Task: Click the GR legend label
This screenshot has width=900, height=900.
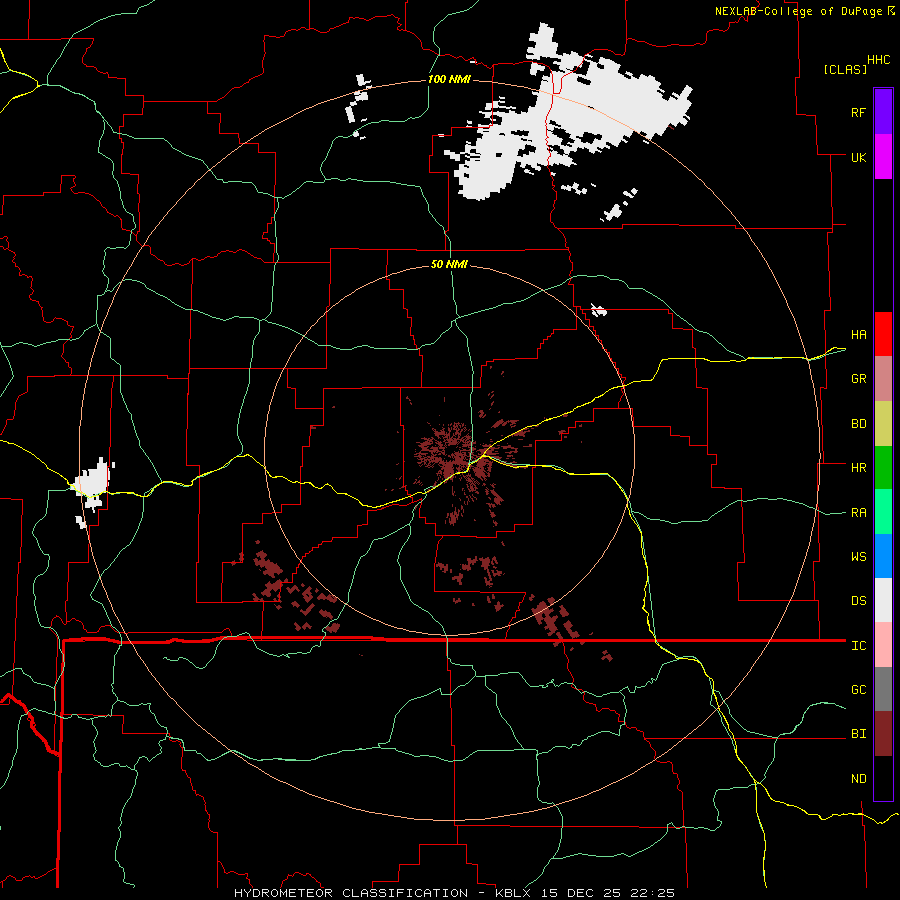Action: (858, 379)
